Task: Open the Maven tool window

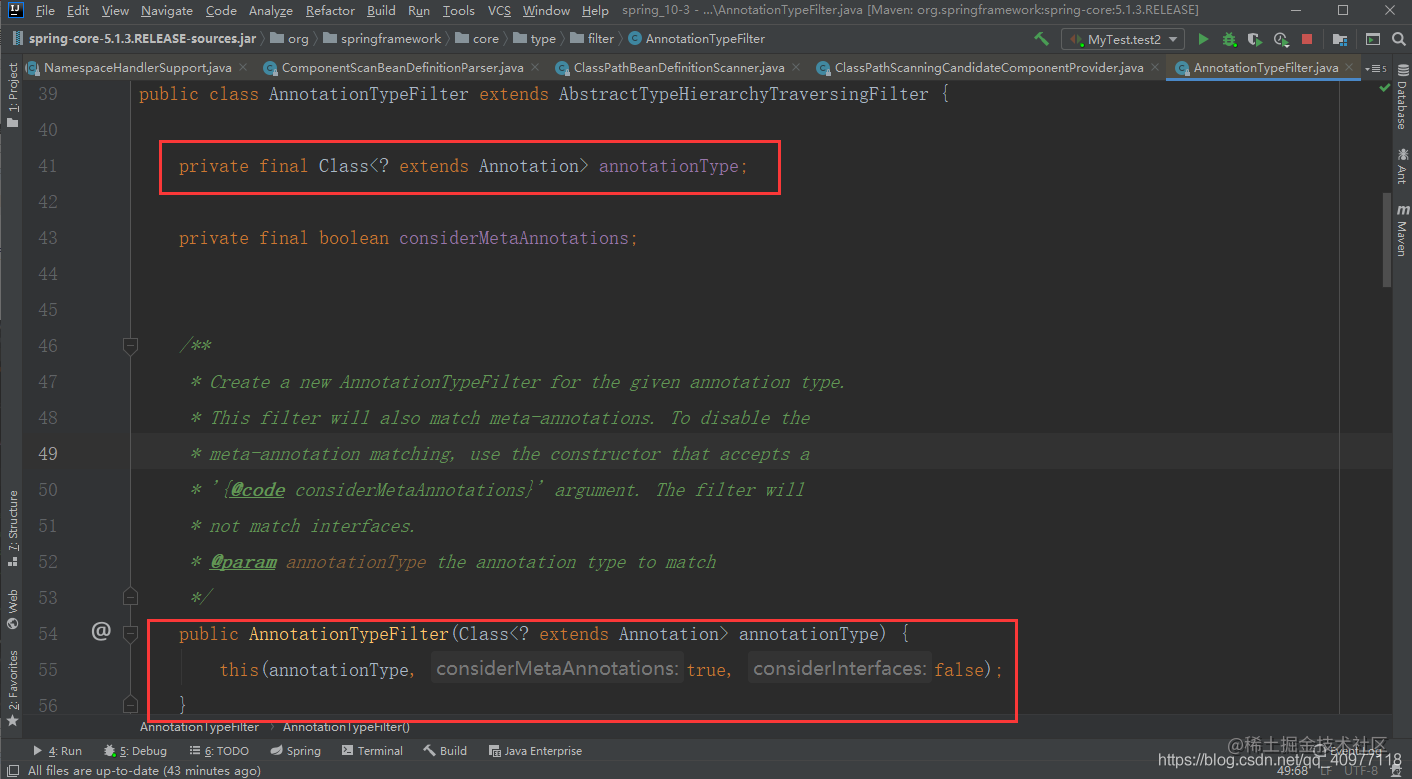Action: tap(1400, 230)
